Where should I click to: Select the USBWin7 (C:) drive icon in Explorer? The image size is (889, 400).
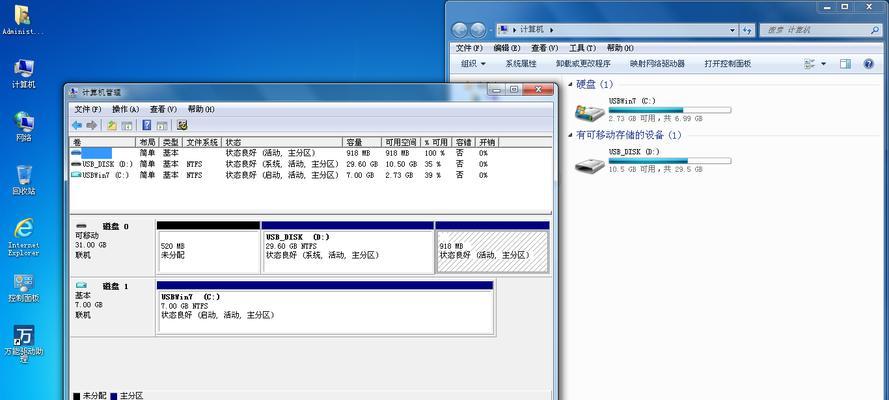pyautogui.click(x=590, y=112)
